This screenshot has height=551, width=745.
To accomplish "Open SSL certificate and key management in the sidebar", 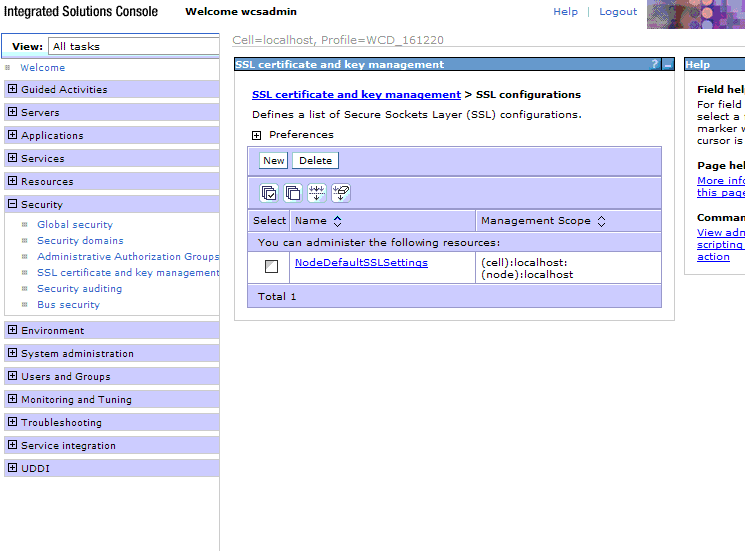I will [128, 273].
